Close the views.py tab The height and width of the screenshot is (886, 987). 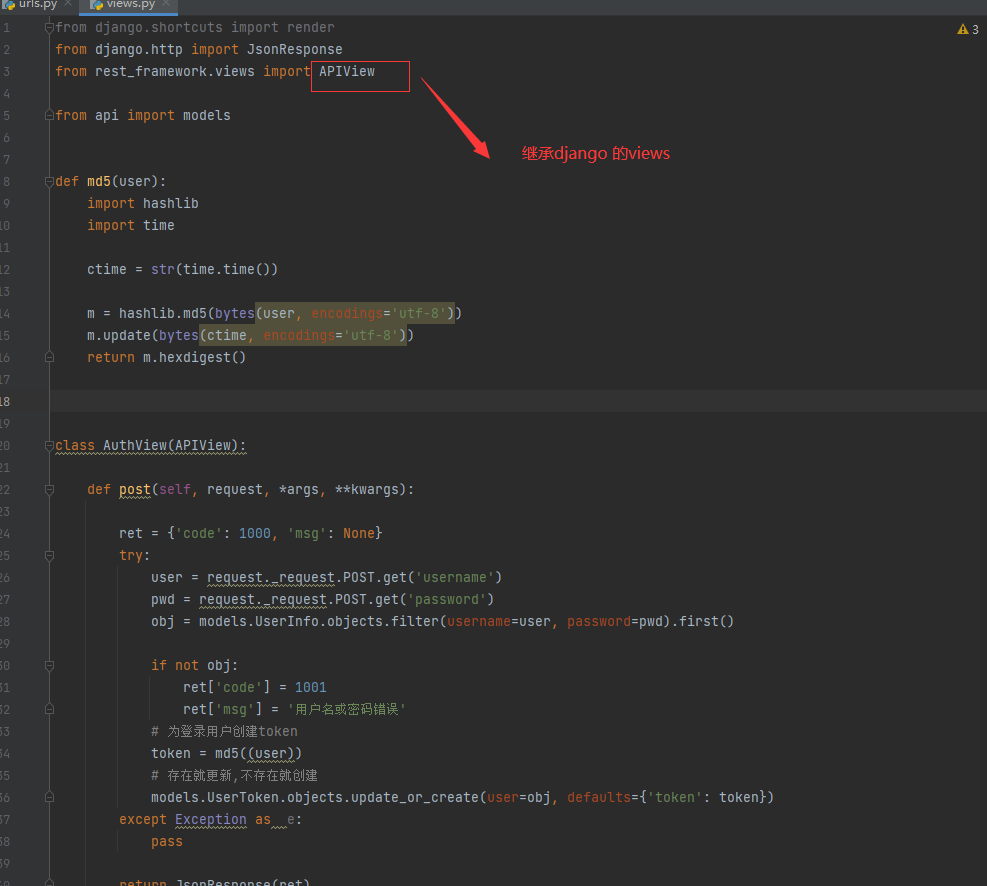(166, 4)
